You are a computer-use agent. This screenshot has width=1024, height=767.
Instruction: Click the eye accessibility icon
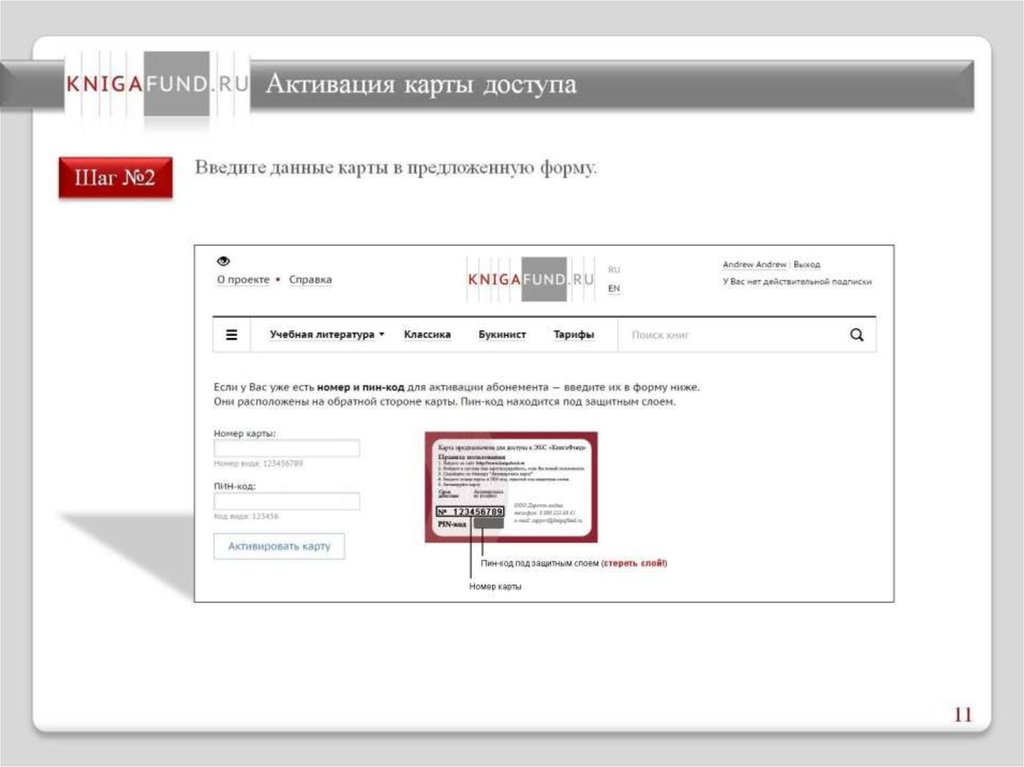point(223,261)
